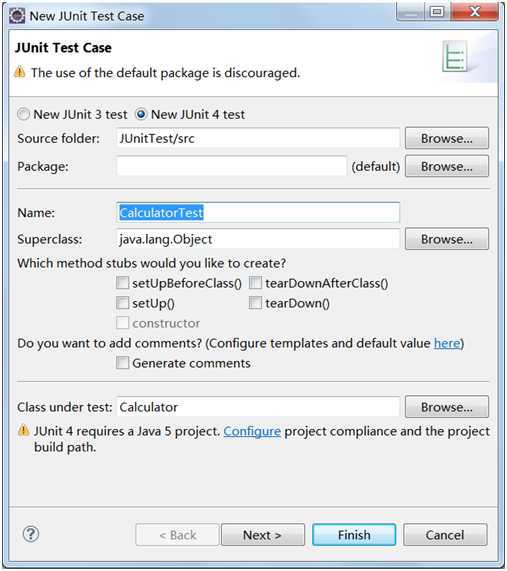Click the warning icon beside JUnit 4 requirement

pyautogui.click(x=24, y=430)
